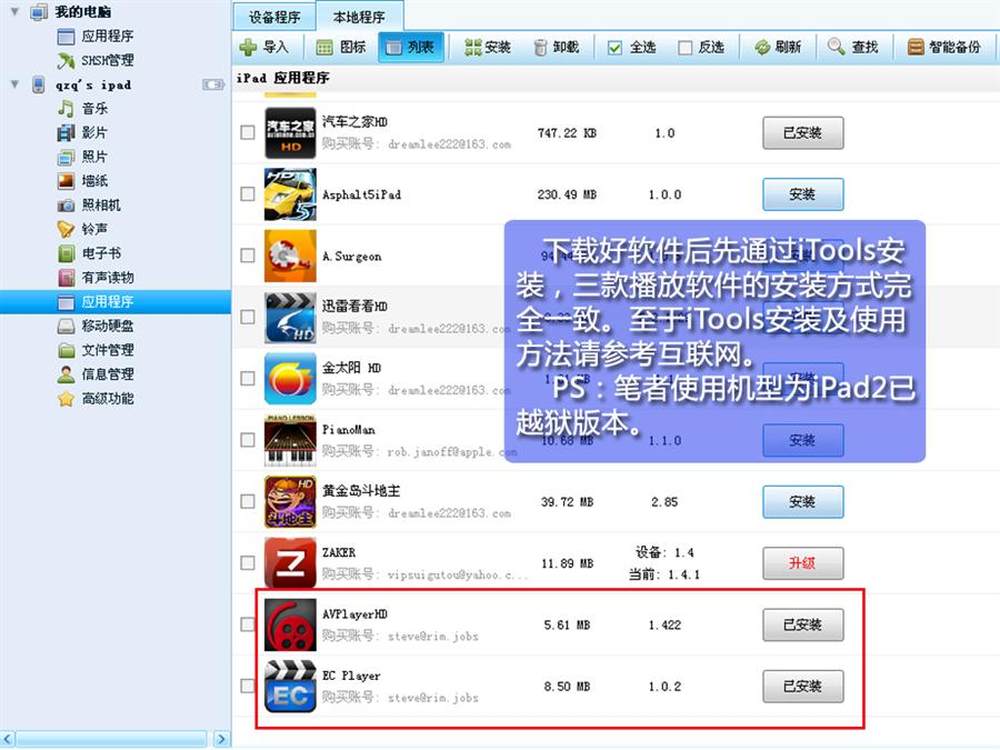
Task: Click the 导入 import toolbar button
Action: click(x=264, y=47)
